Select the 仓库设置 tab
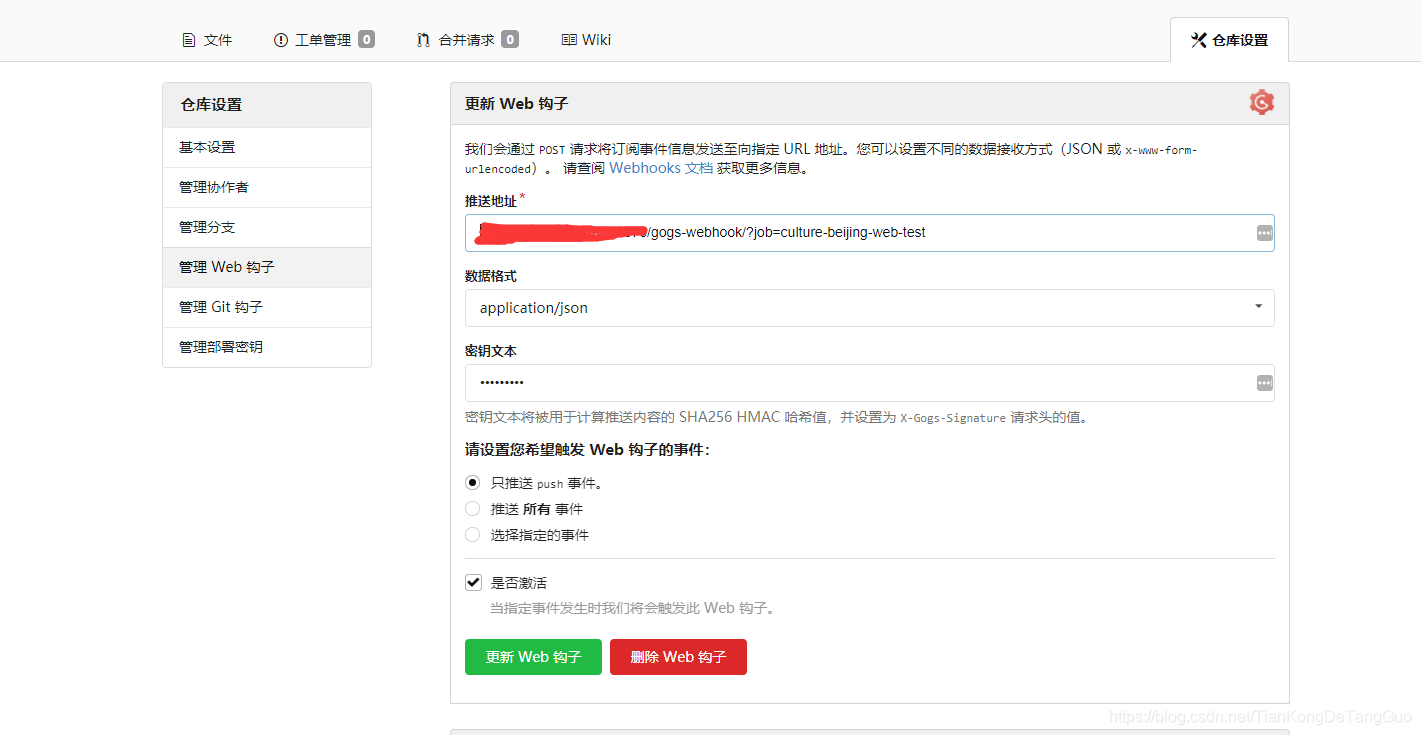The width and height of the screenshot is (1421, 735). coord(1229,40)
